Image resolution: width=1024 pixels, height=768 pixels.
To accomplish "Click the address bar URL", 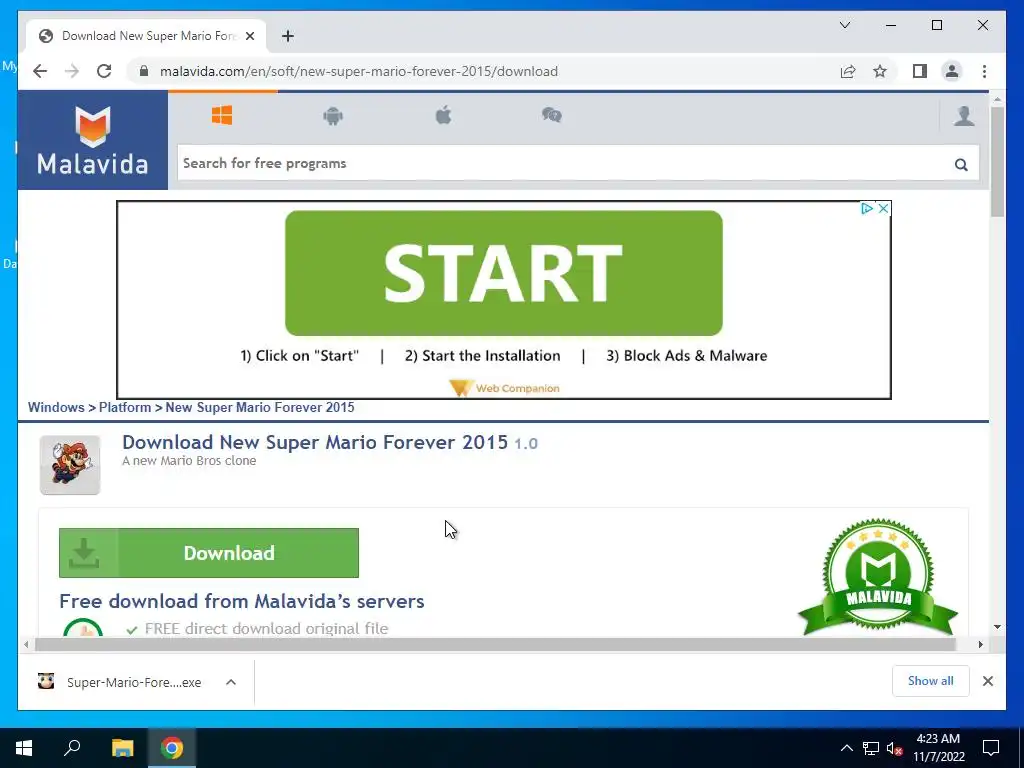I will [x=359, y=71].
